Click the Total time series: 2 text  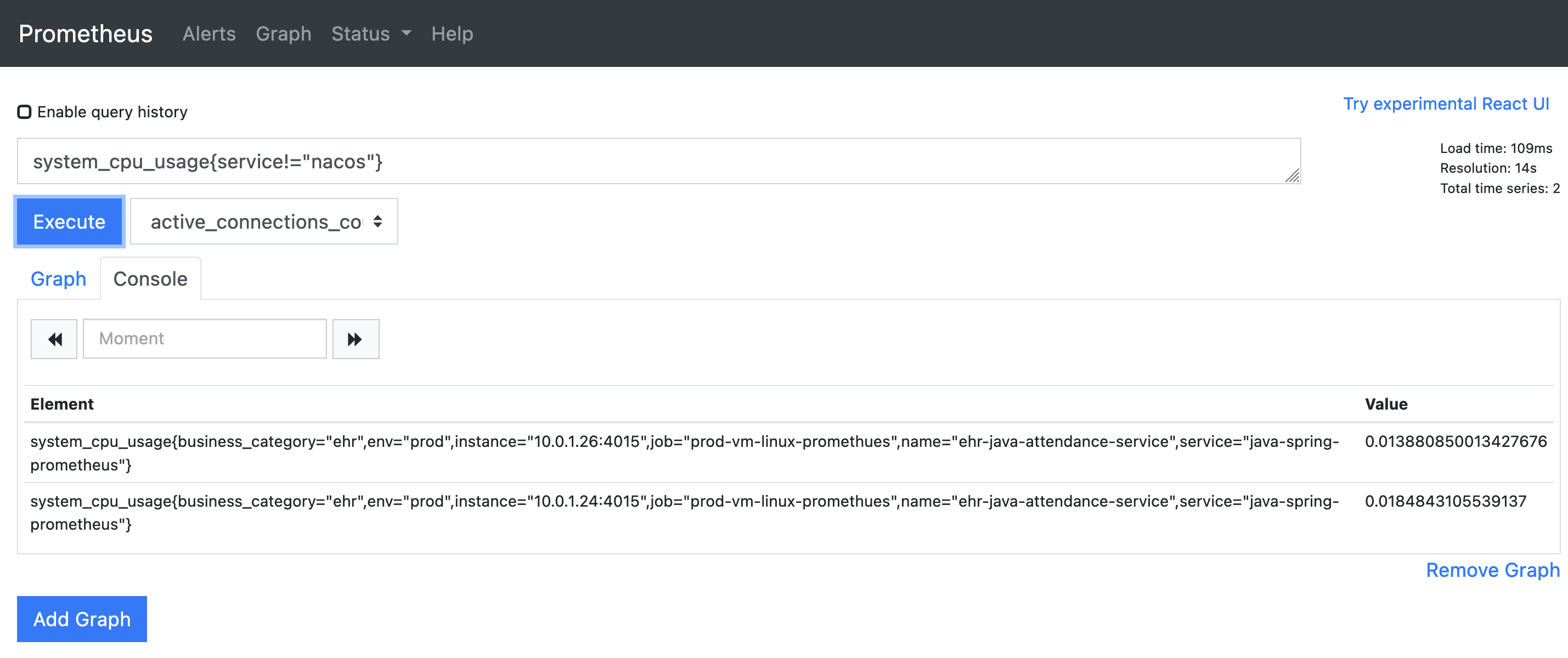coord(1500,189)
